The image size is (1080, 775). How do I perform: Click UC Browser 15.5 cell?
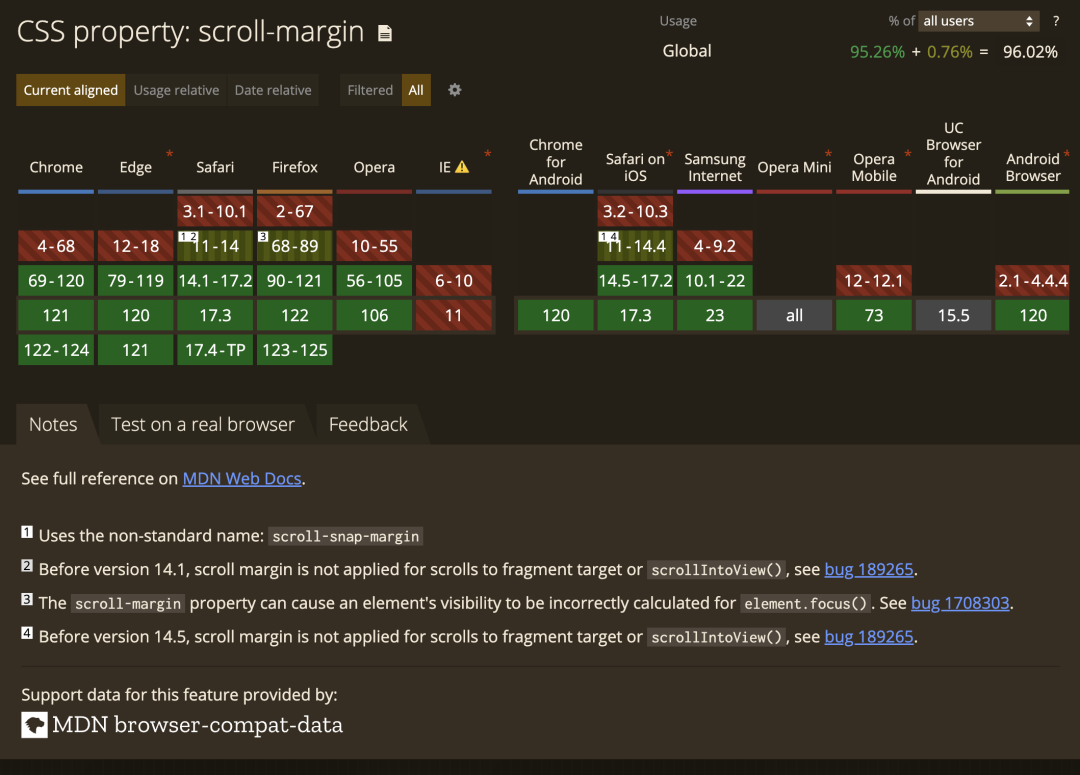pos(953,316)
